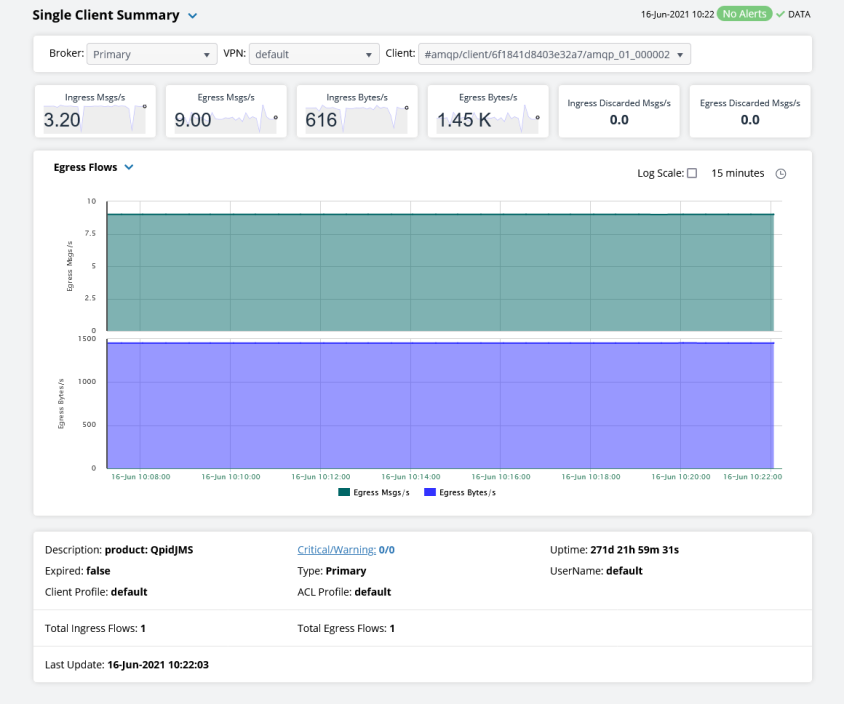The width and height of the screenshot is (844, 704).
Task: Click the 15 minutes time range label
Action: click(x=737, y=174)
